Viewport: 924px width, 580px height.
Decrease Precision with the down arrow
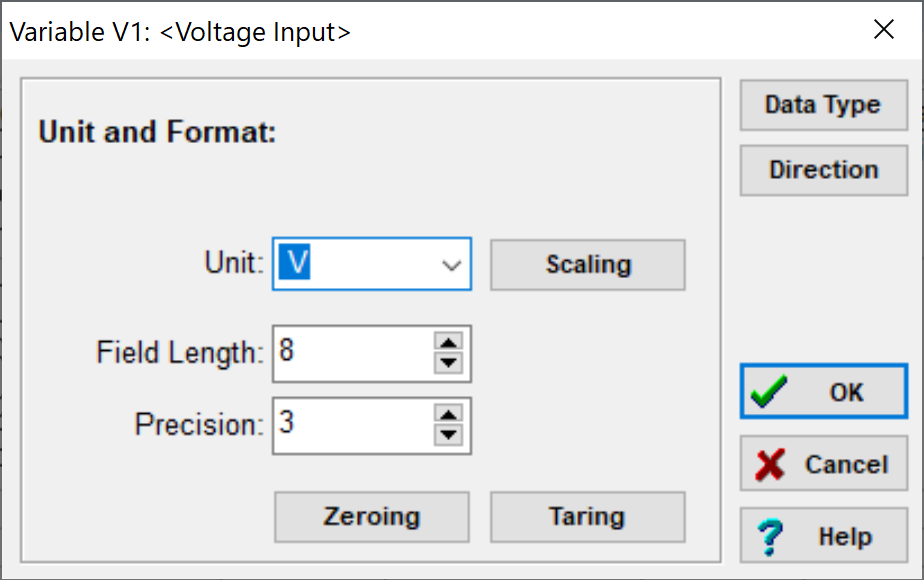[449, 434]
